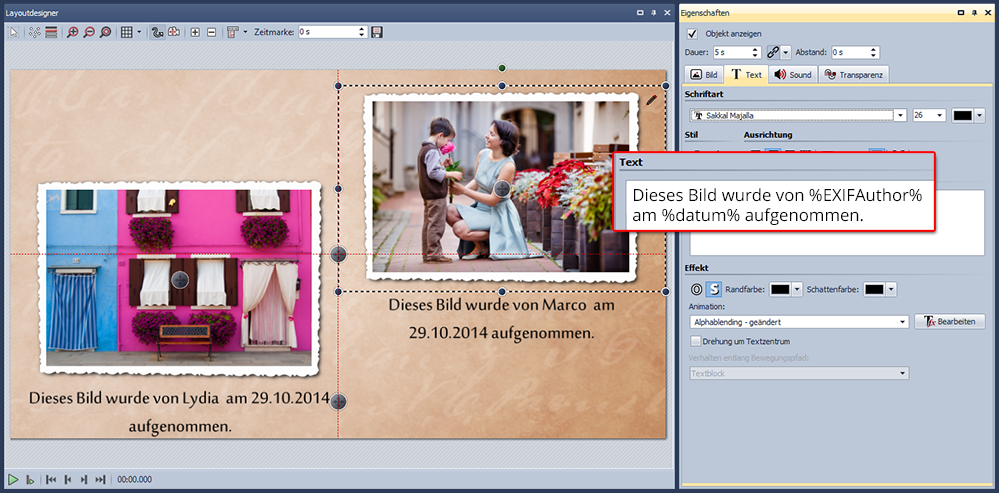Click the Schattenfarbe black color swatch

[874, 289]
